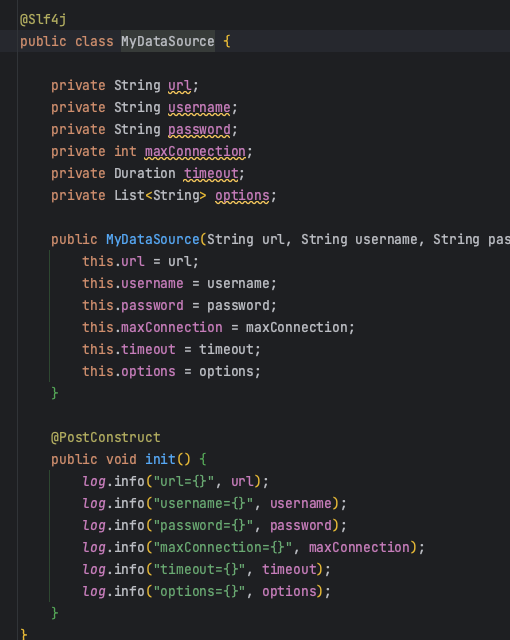
Task: Click the "maxConnection={}" string literal
Action: point(222,548)
